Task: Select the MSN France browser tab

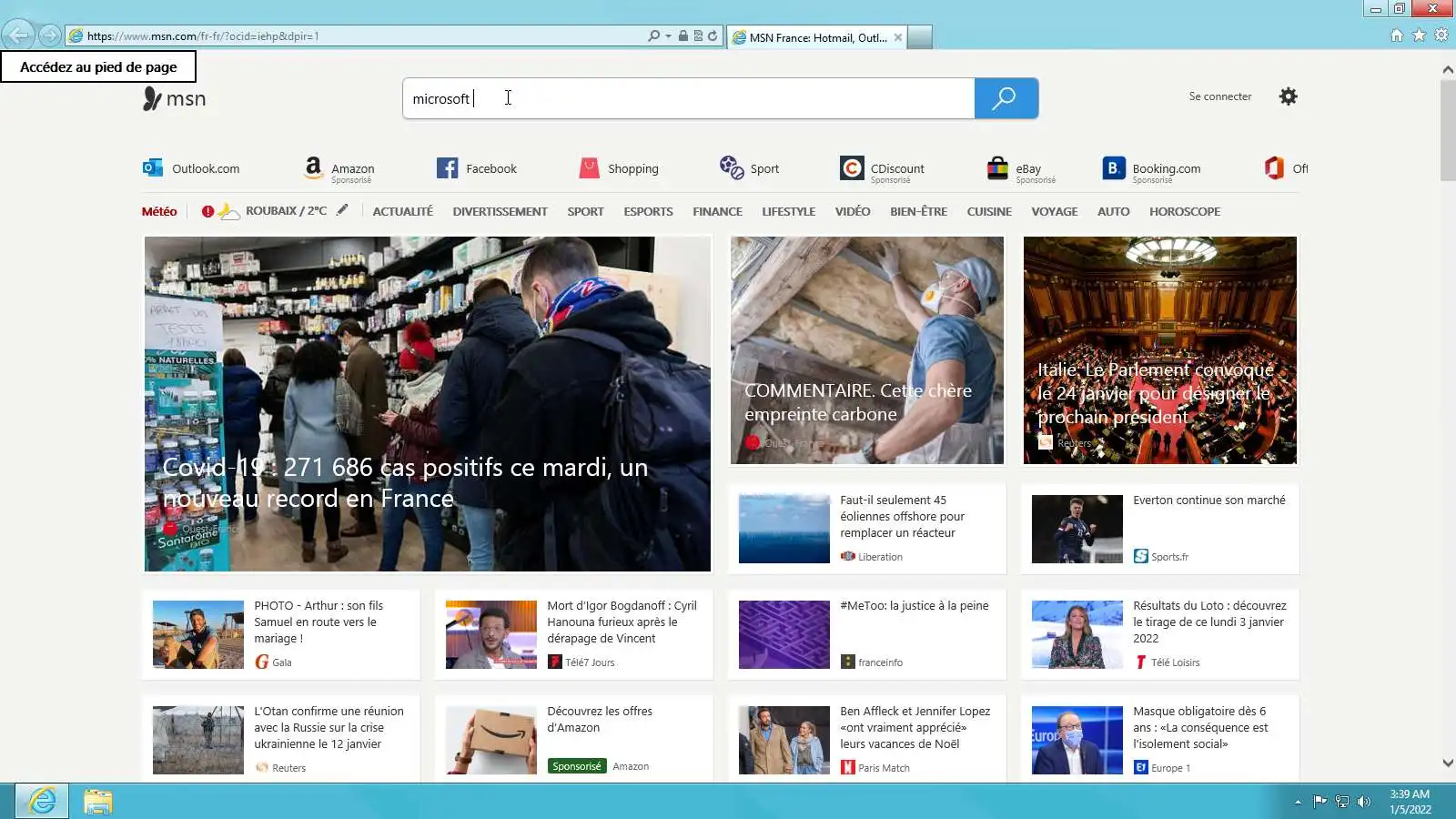Action: click(x=817, y=37)
